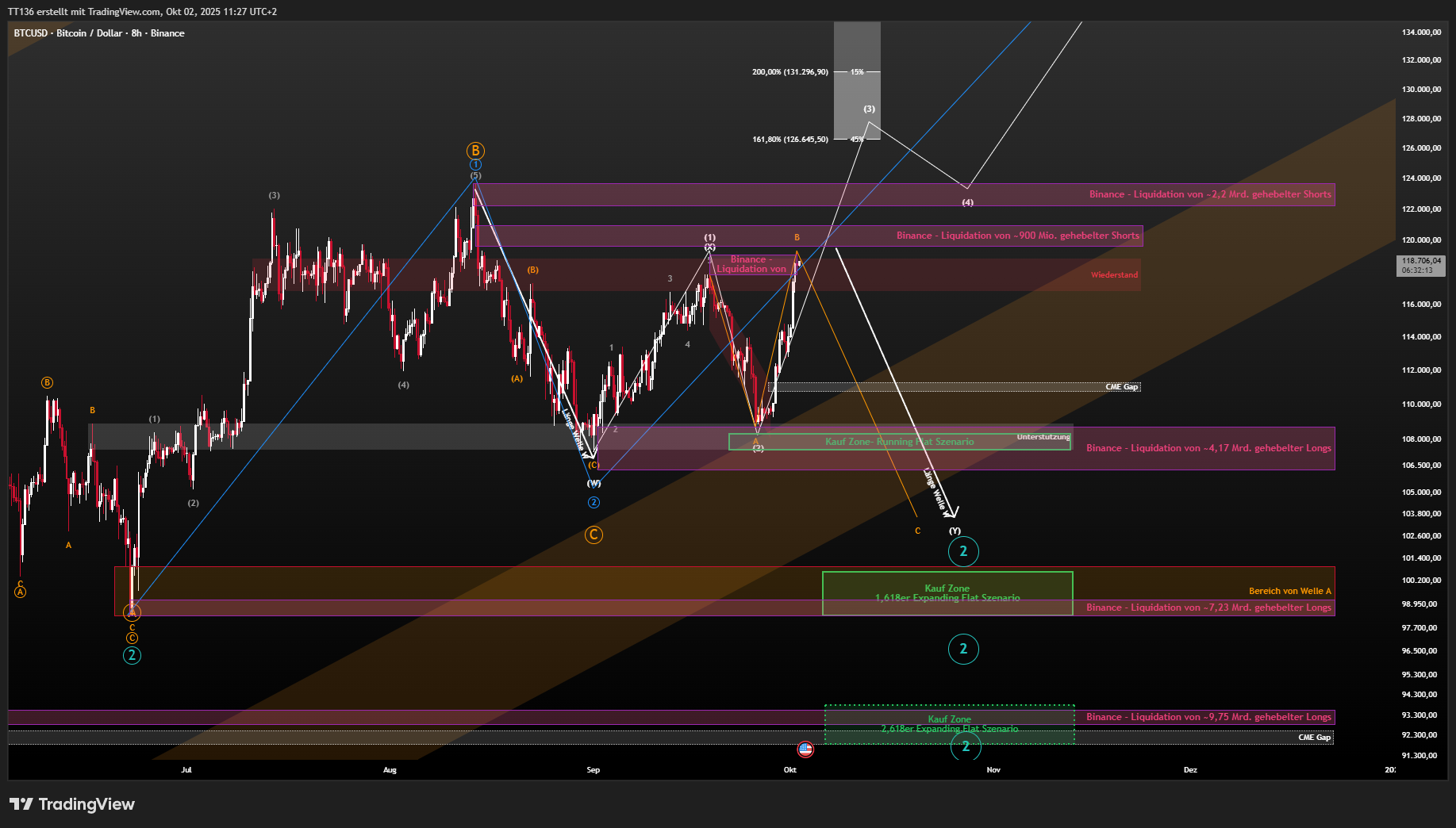Screen dimensions: 1456x828
Task: Click the CME Gap label below the 9,75 Mrd. zone
Action: (1314, 738)
